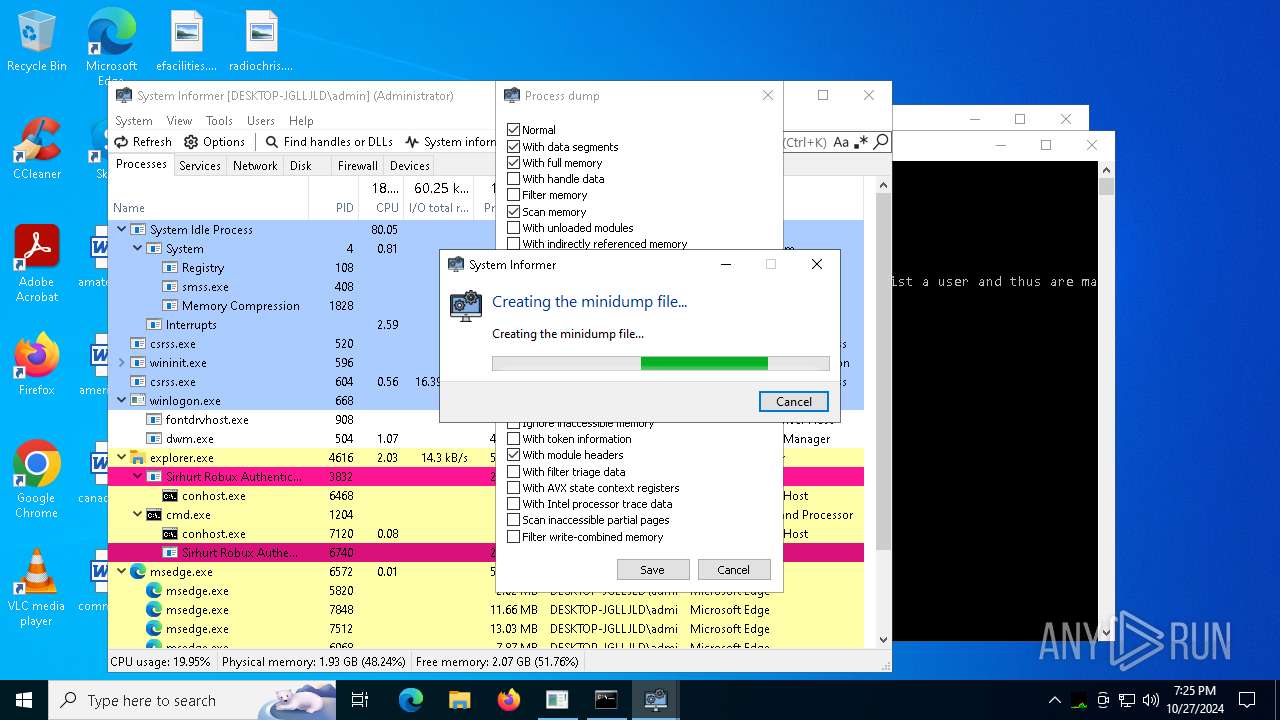Select the explorer.exe process icon
Viewport: 1280px width, 720px height.
[x=138, y=458]
